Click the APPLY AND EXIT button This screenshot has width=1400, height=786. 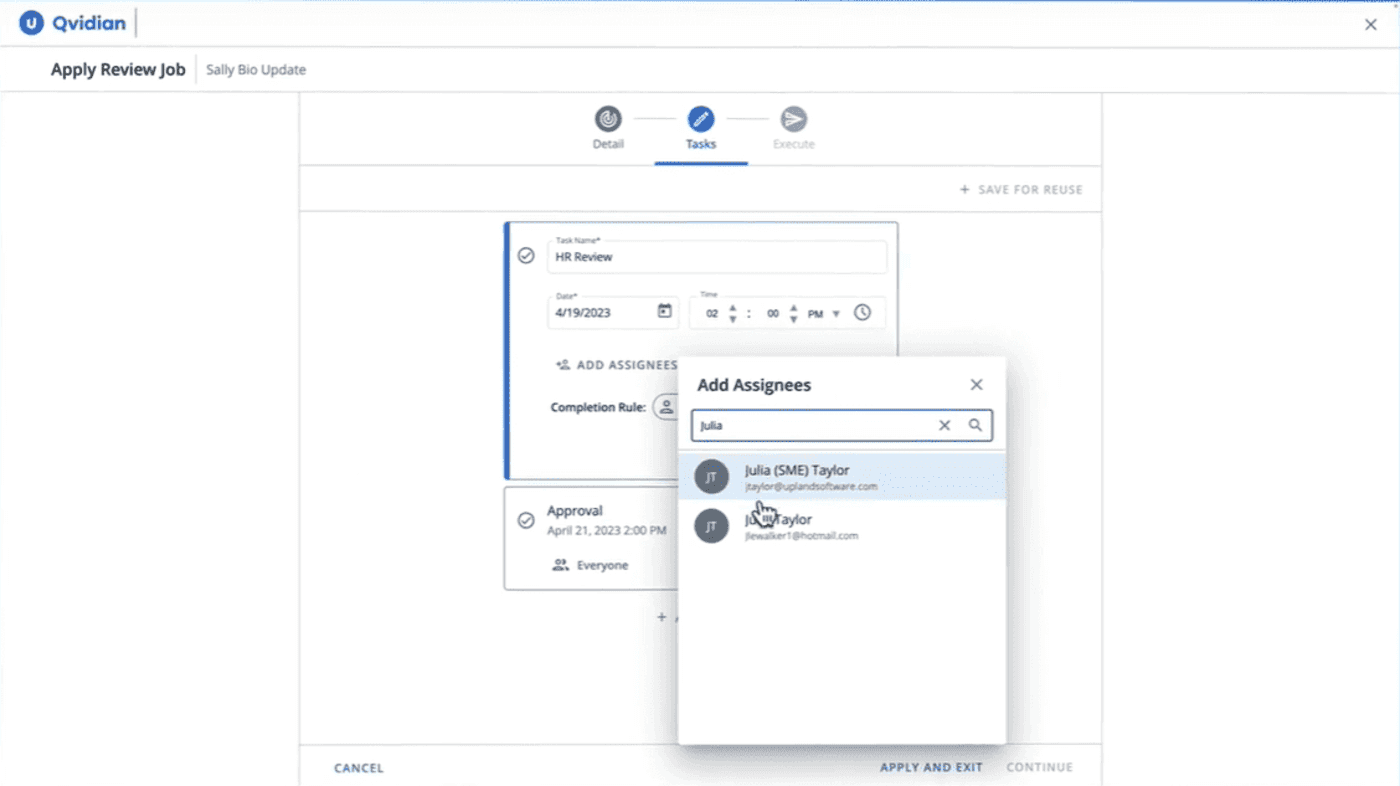click(x=931, y=767)
